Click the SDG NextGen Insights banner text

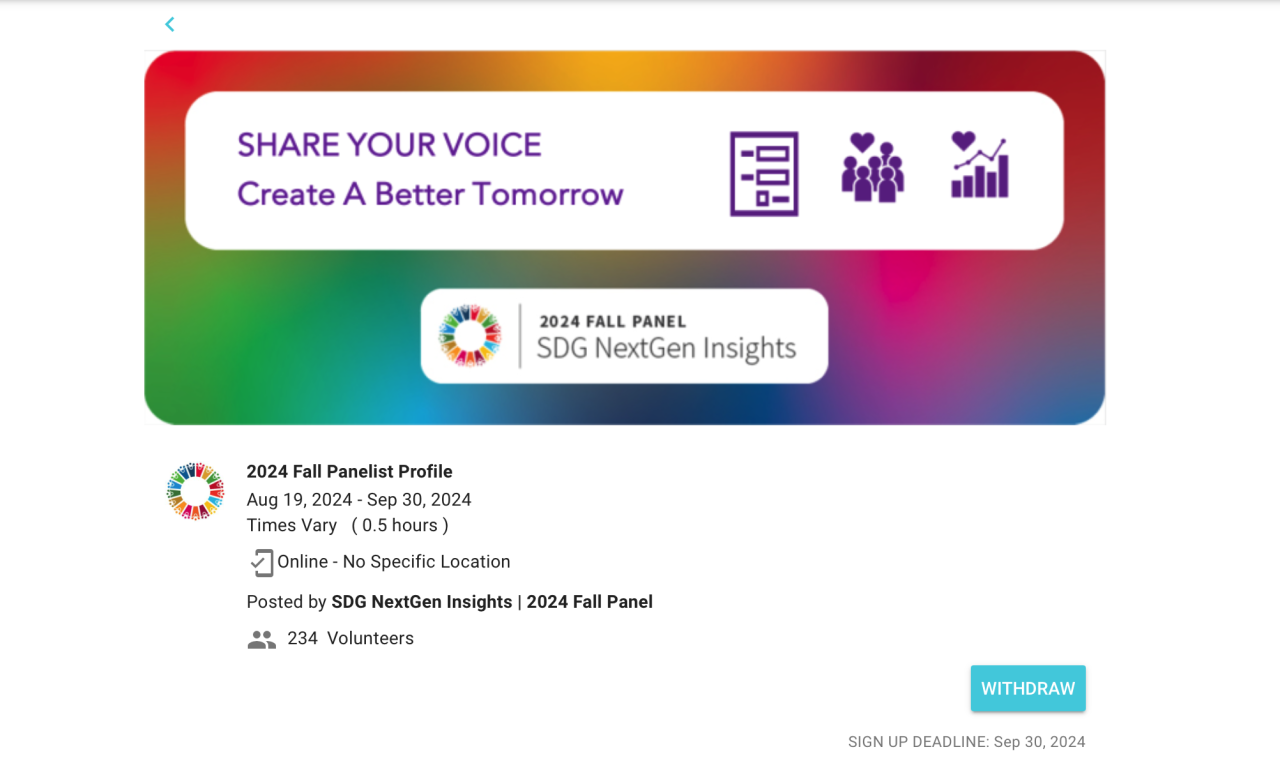tap(666, 349)
